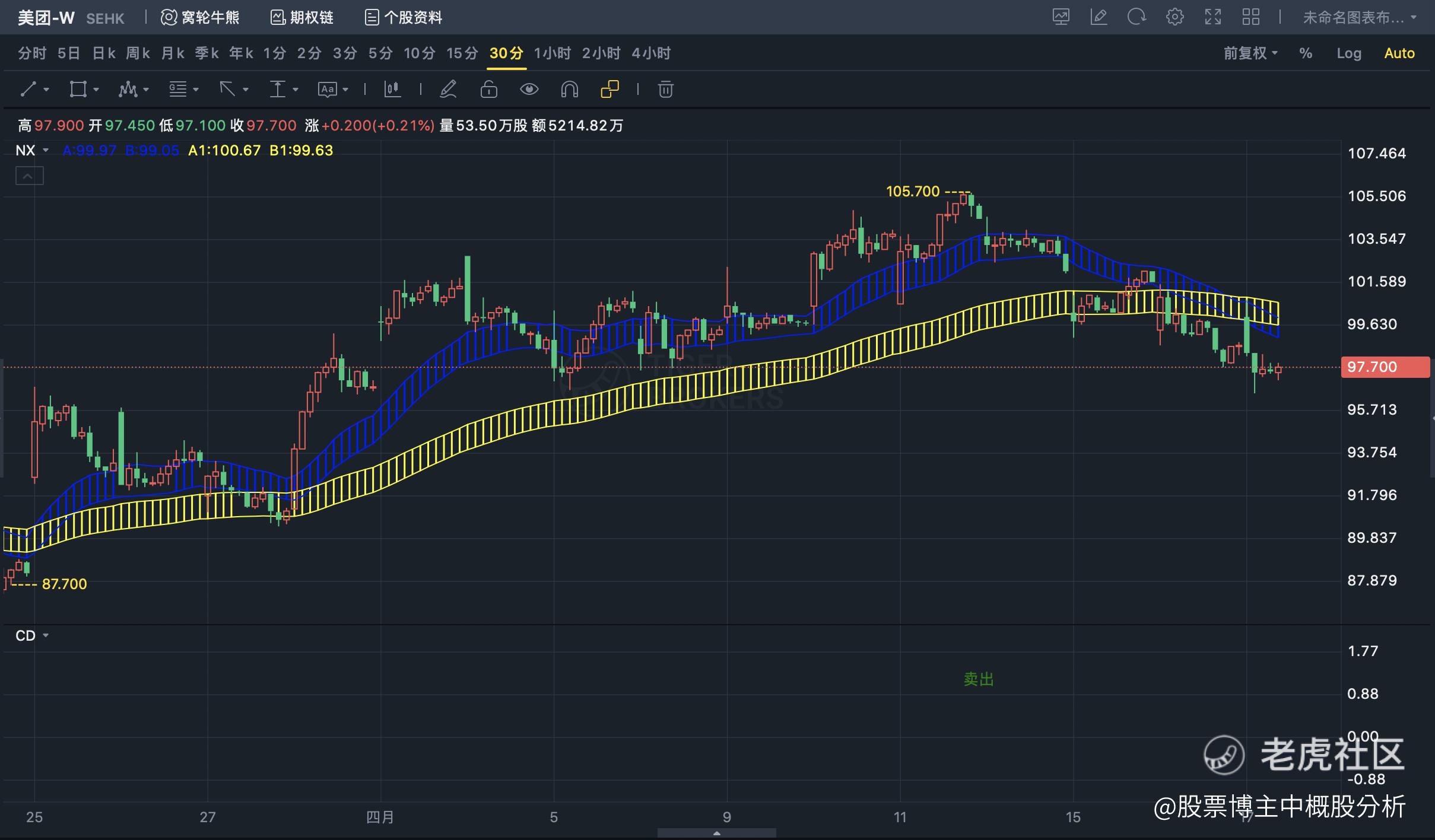
Task: Toggle drawings visibility eye icon
Action: pos(529,90)
